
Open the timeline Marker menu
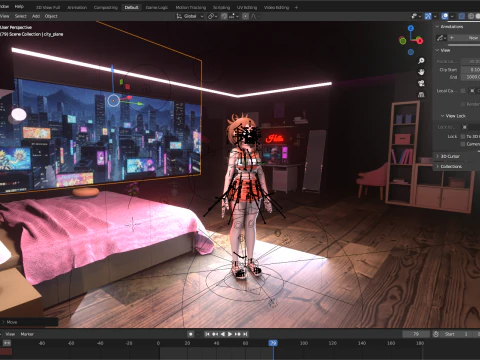tap(27, 334)
